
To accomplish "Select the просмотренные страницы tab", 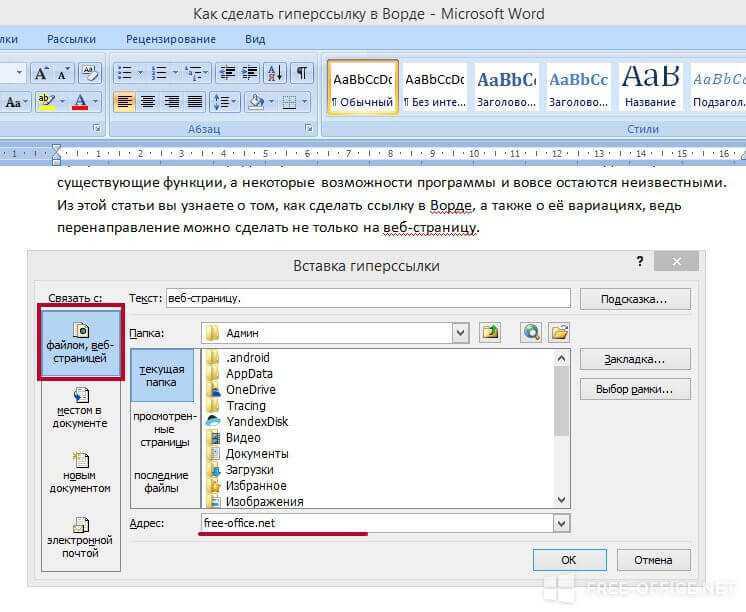I will [165, 429].
